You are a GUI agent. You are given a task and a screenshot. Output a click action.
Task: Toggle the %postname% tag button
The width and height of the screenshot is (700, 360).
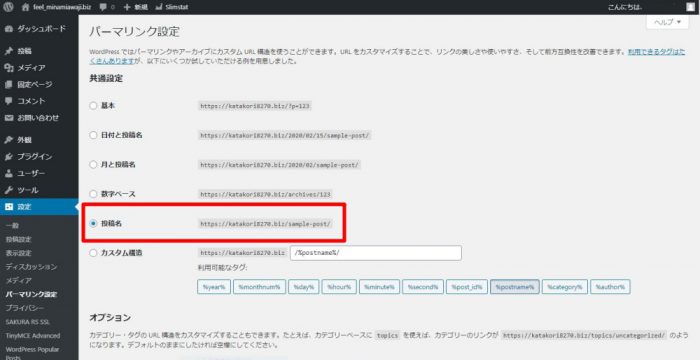(515, 287)
